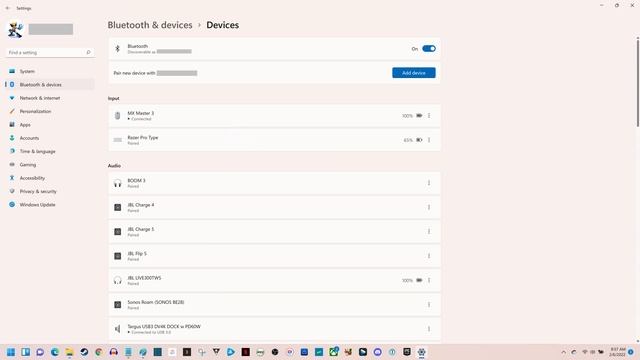640x360 pixels.
Task: Go back using the Settings back arrow
Action: click(8, 8)
